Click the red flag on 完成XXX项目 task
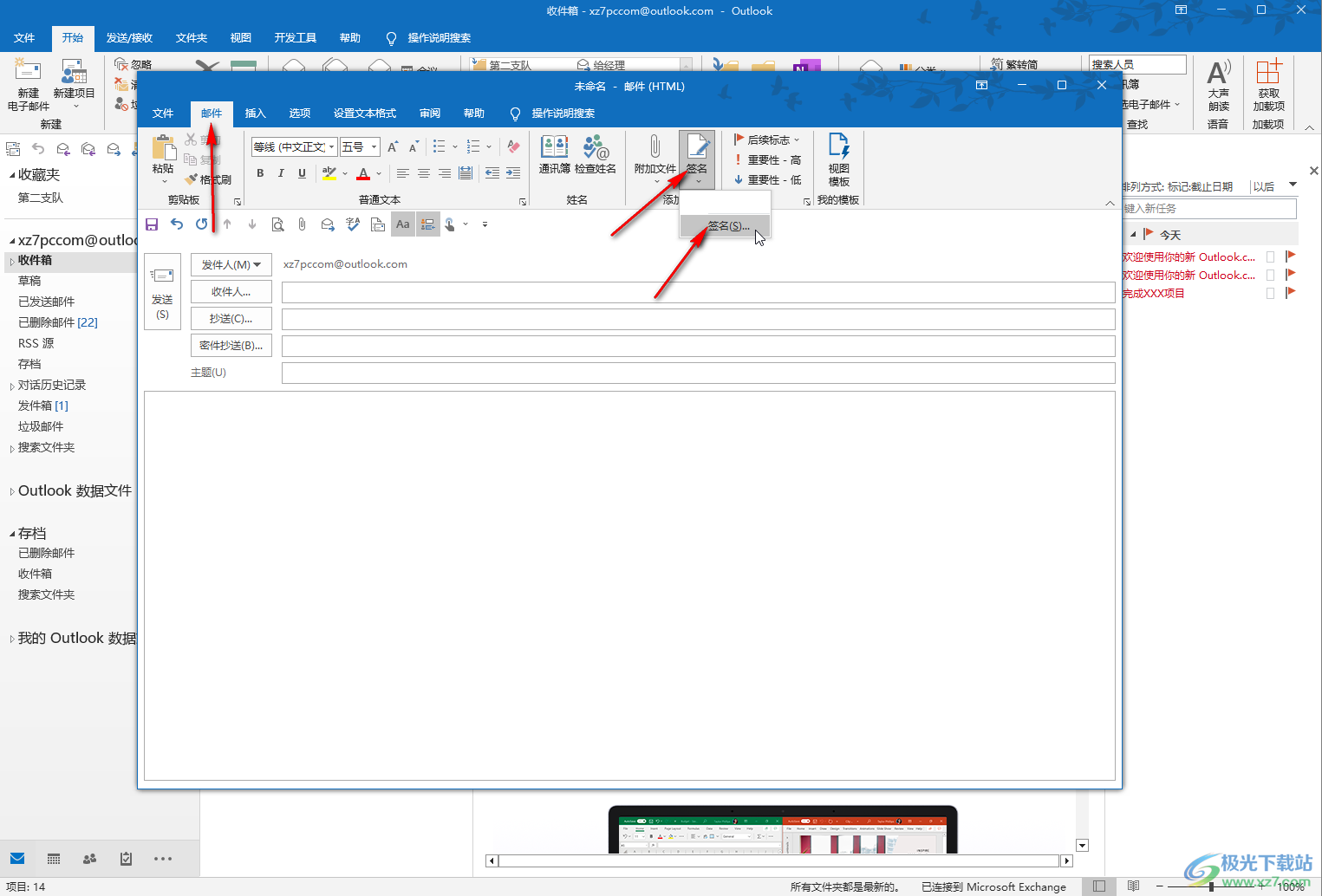Screen dimensions: 1322x896 point(1290,293)
